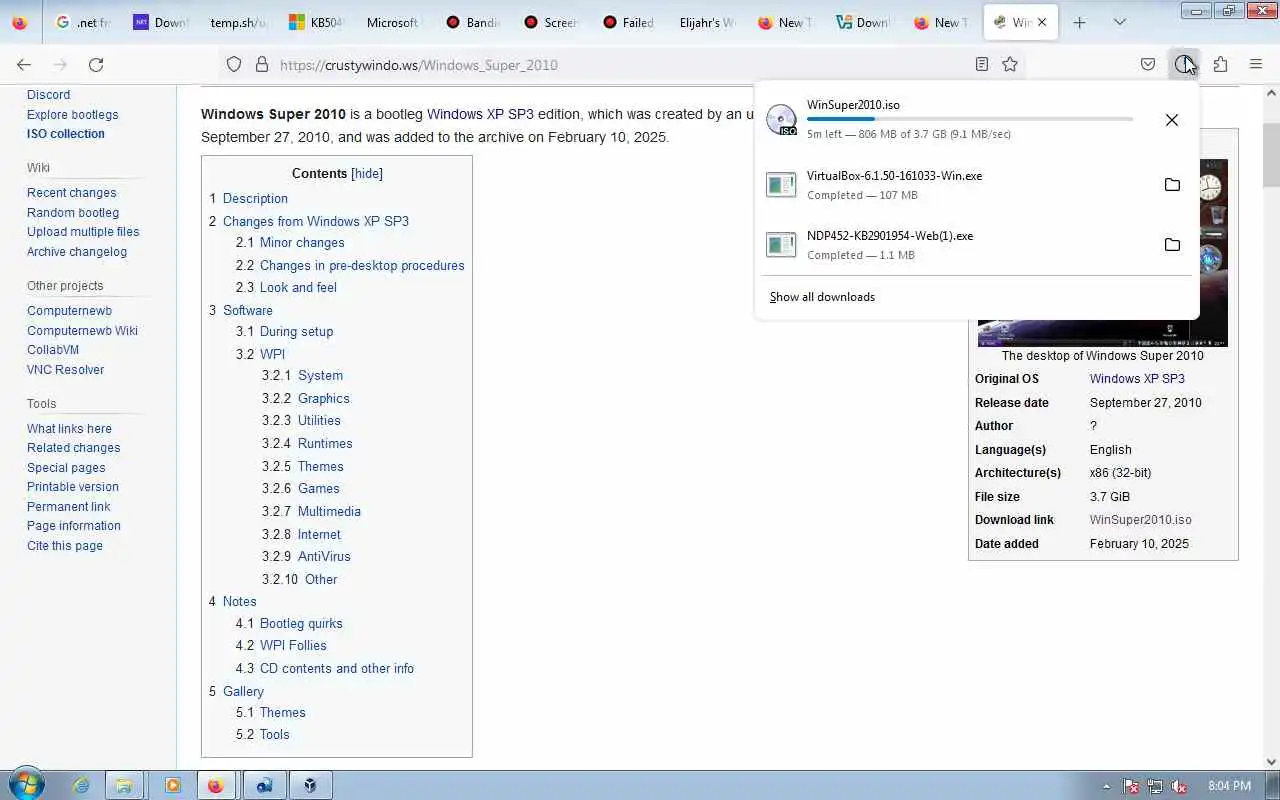1280x800 pixels.
Task: Switch to Firefox via taskbar icon
Action: (x=216, y=785)
